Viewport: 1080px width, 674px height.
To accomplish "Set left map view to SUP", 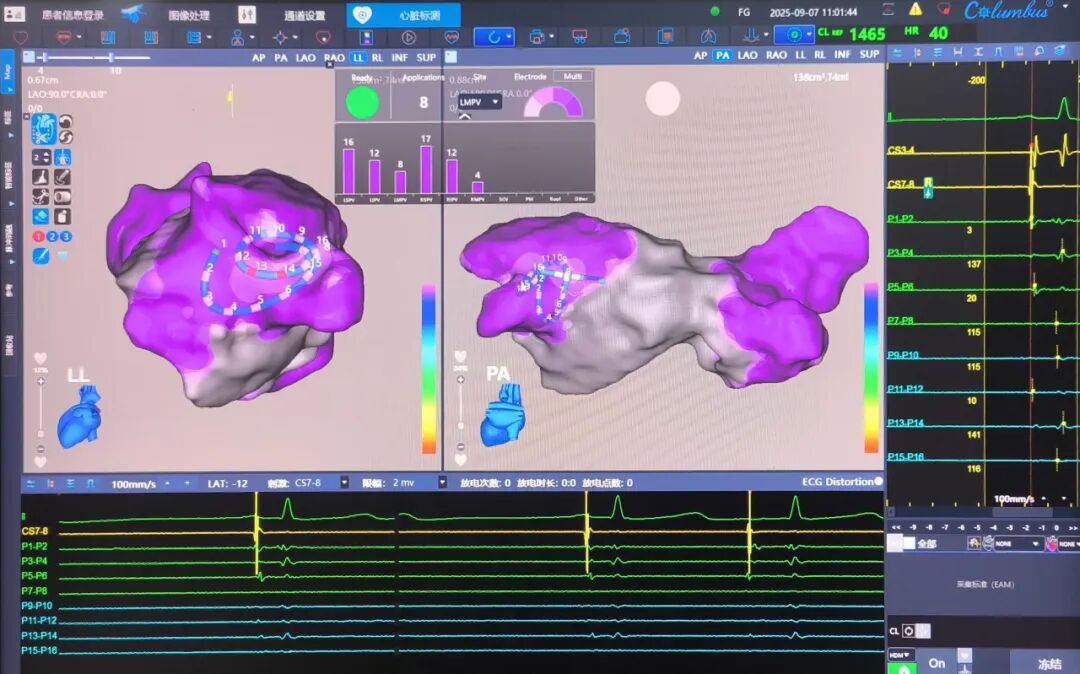I will coord(426,58).
